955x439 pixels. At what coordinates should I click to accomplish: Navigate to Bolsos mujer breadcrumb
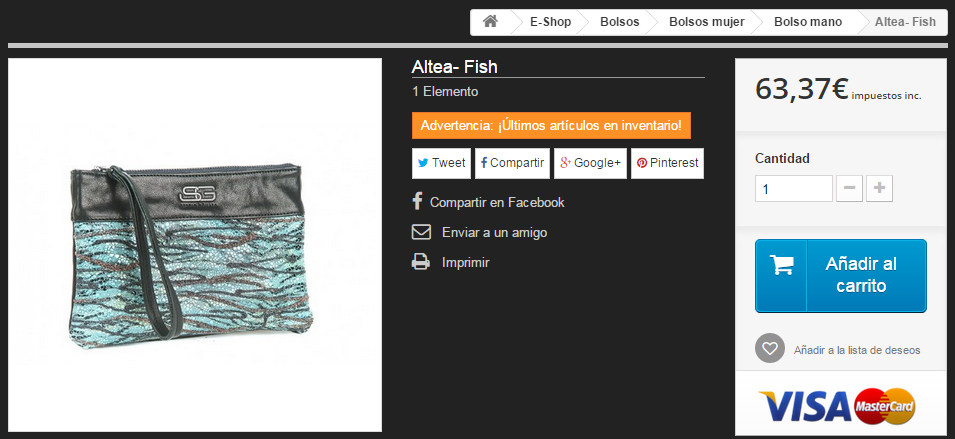pos(707,22)
